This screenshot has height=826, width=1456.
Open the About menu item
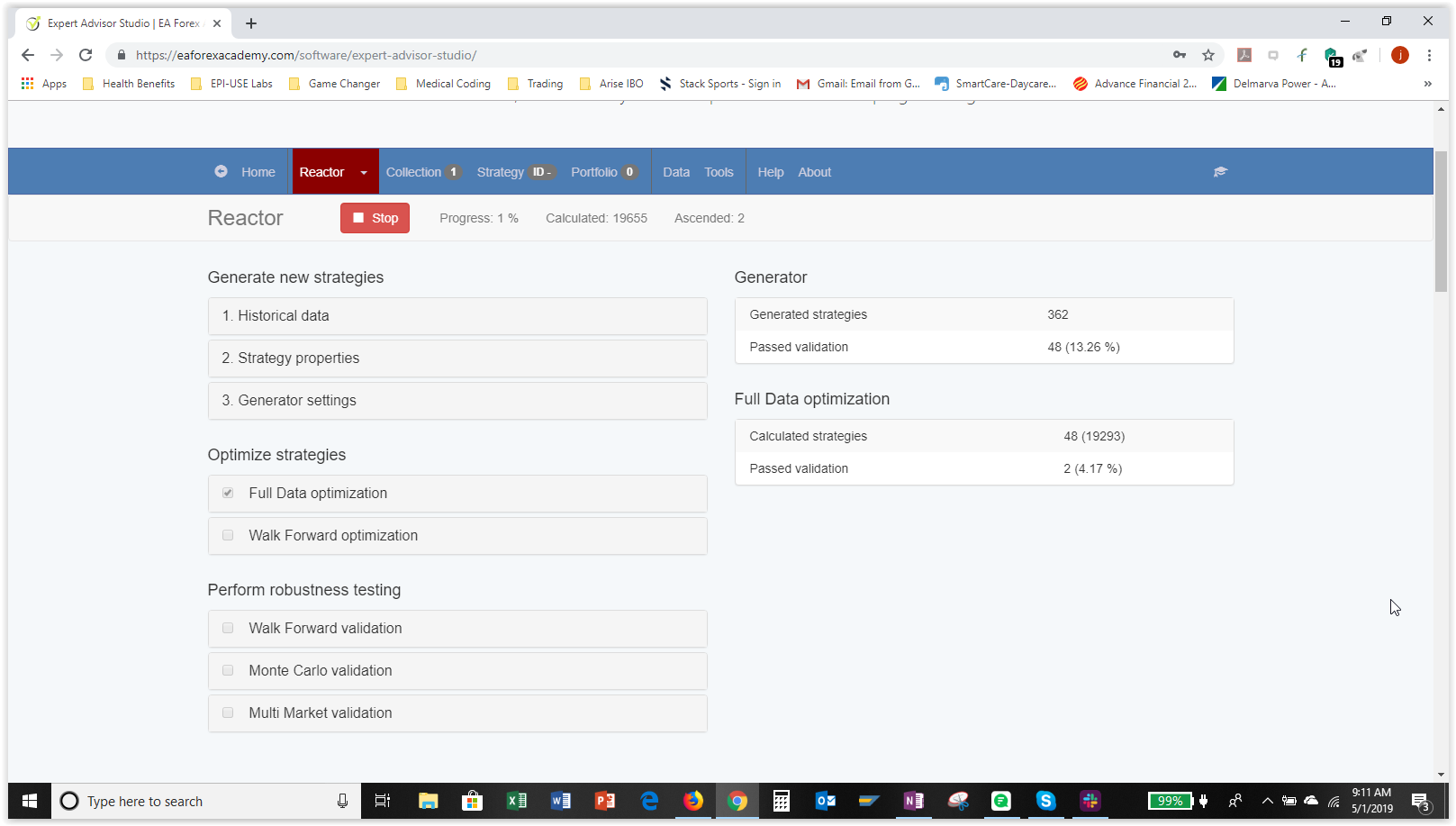point(815,172)
